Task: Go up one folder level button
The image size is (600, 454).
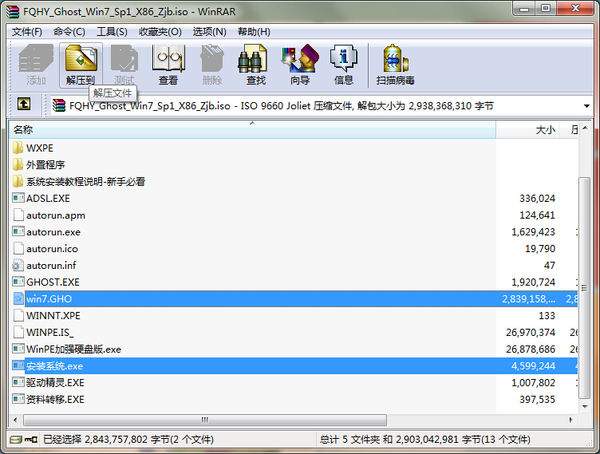Action: (x=24, y=104)
